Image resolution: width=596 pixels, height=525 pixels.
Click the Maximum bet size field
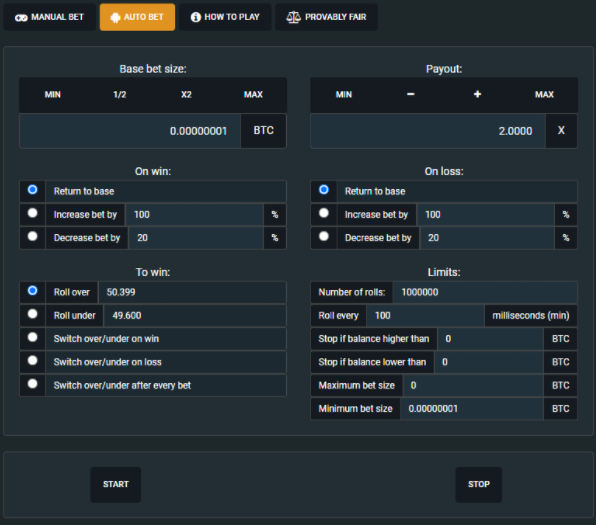pyautogui.click(x=473, y=385)
